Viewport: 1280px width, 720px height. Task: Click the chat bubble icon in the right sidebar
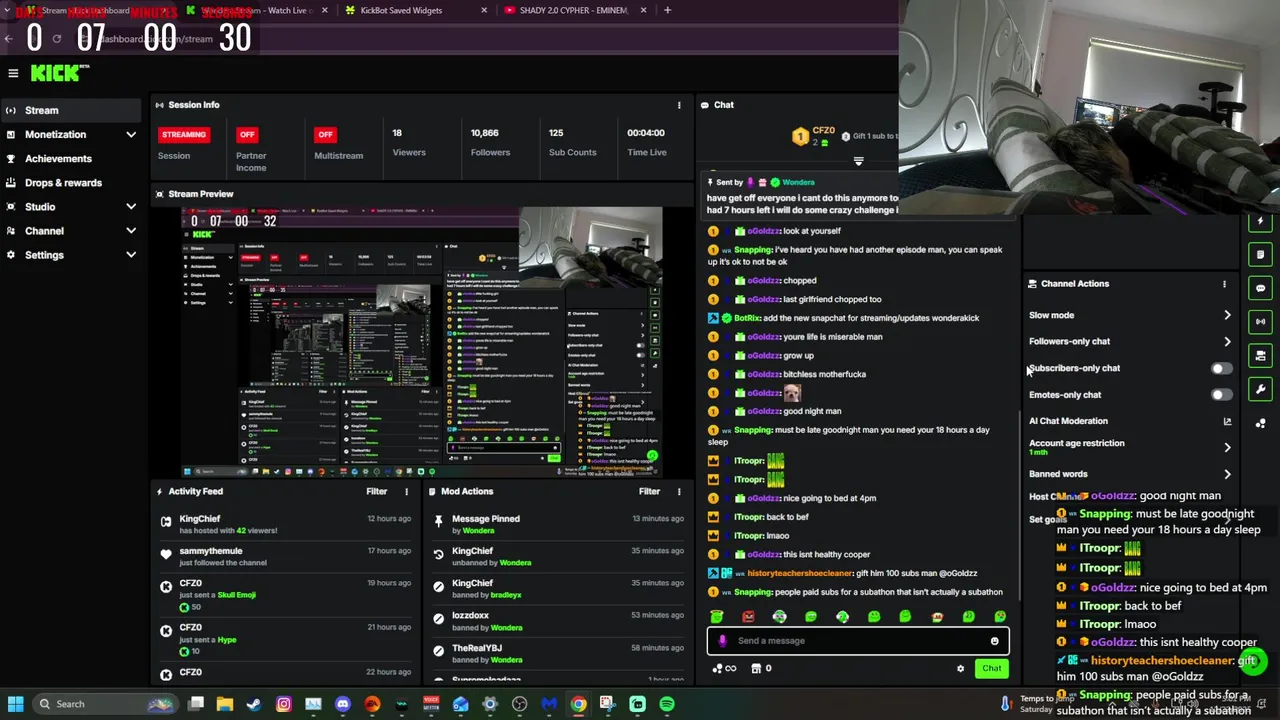[x=1261, y=288]
